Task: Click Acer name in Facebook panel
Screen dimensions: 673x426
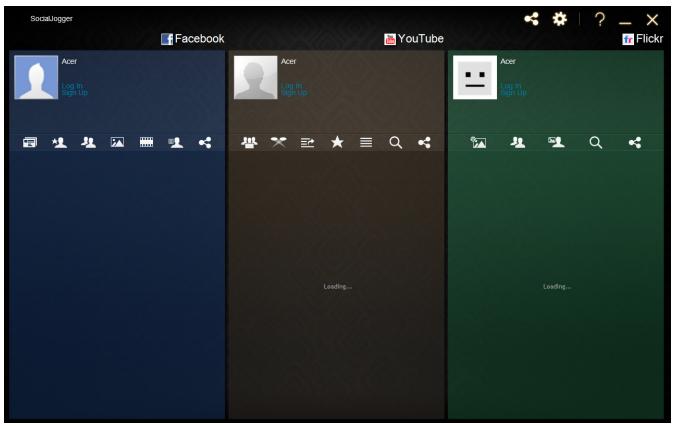Action: [69, 61]
